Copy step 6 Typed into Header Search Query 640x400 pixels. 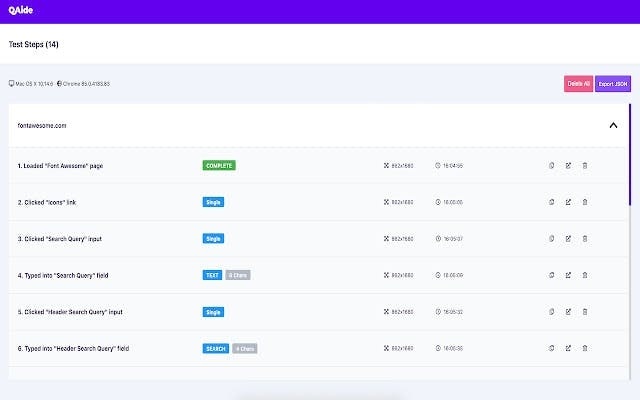(x=551, y=348)
